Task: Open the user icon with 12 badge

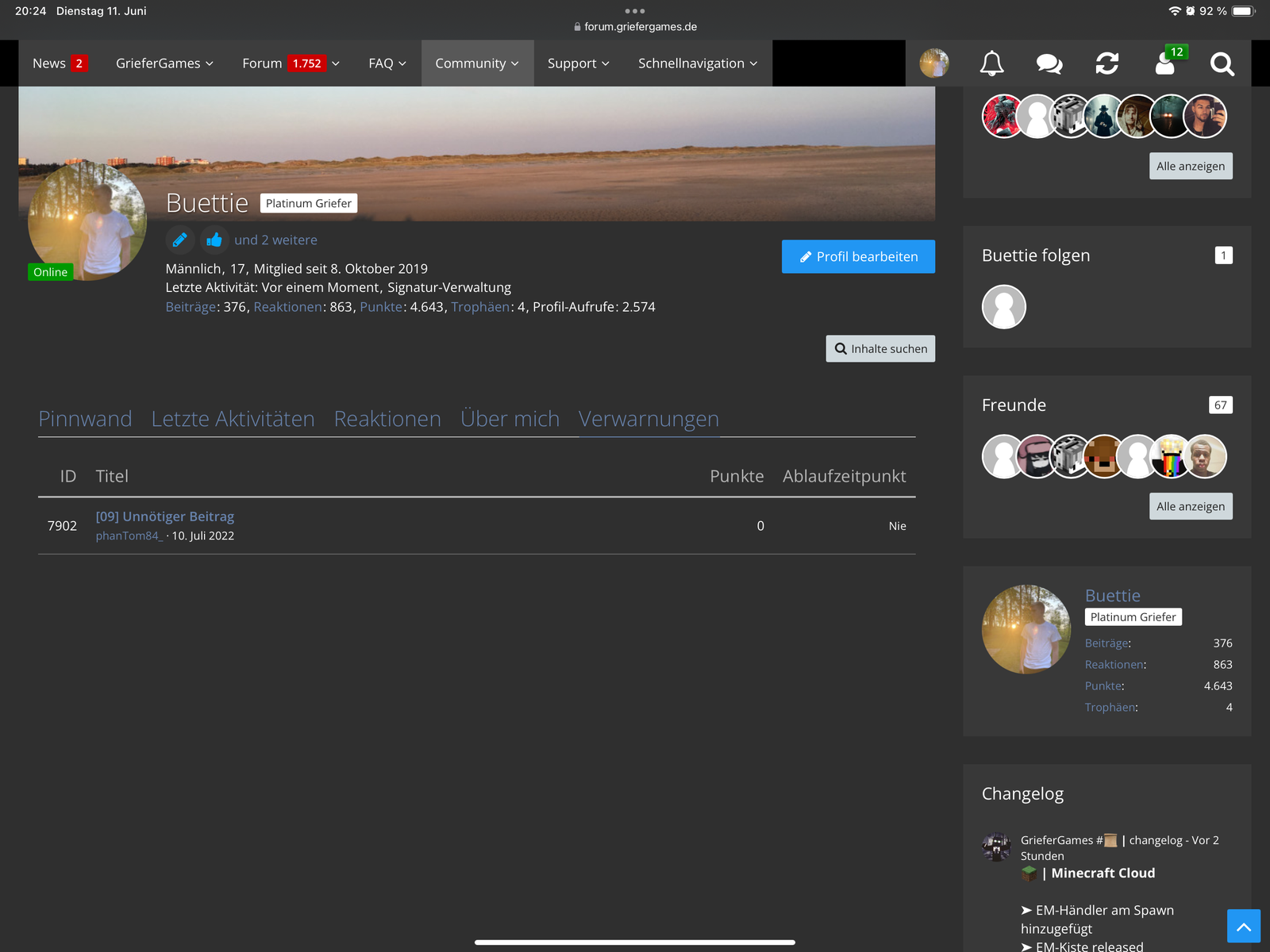Action: pyautogui.click(x=1166, y=62)
